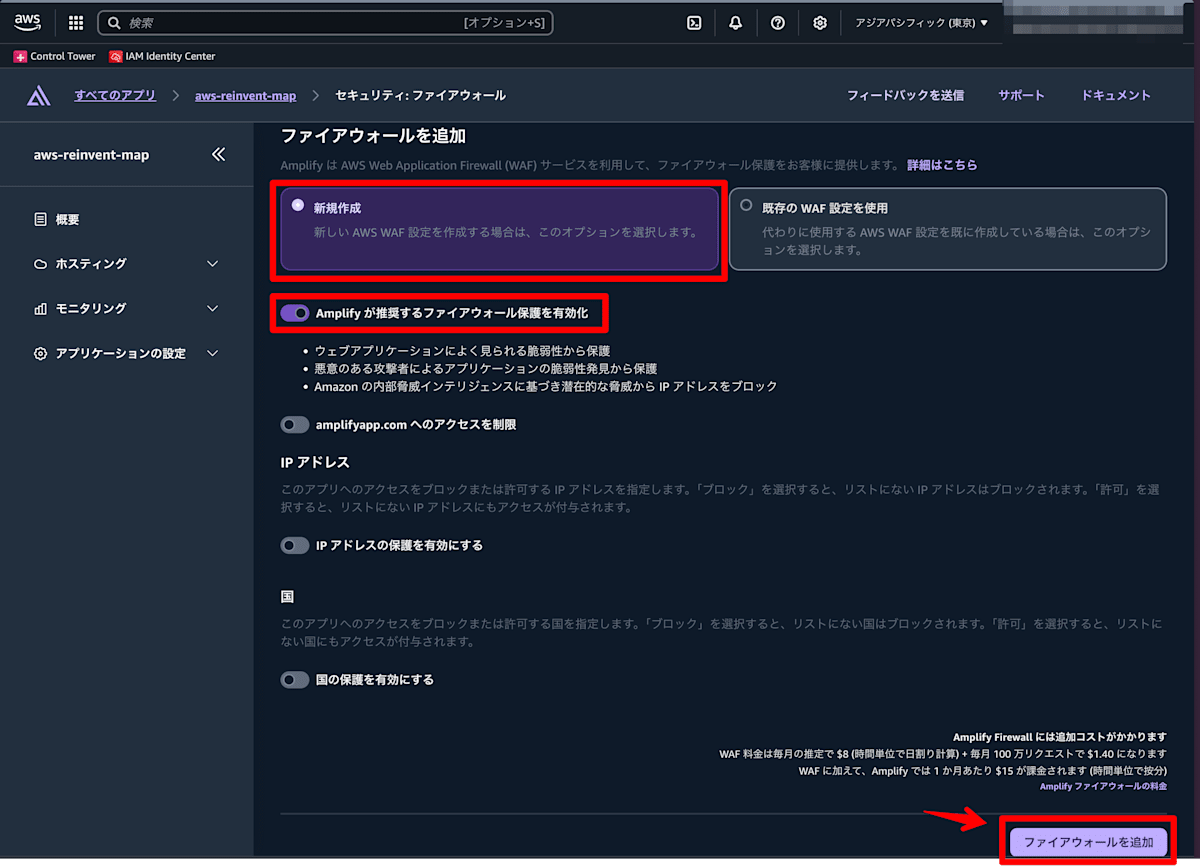The width and height of the screenshot is (1200, 867).
Task: Click the IP アドレス section heading
Action: pos(315,463)
